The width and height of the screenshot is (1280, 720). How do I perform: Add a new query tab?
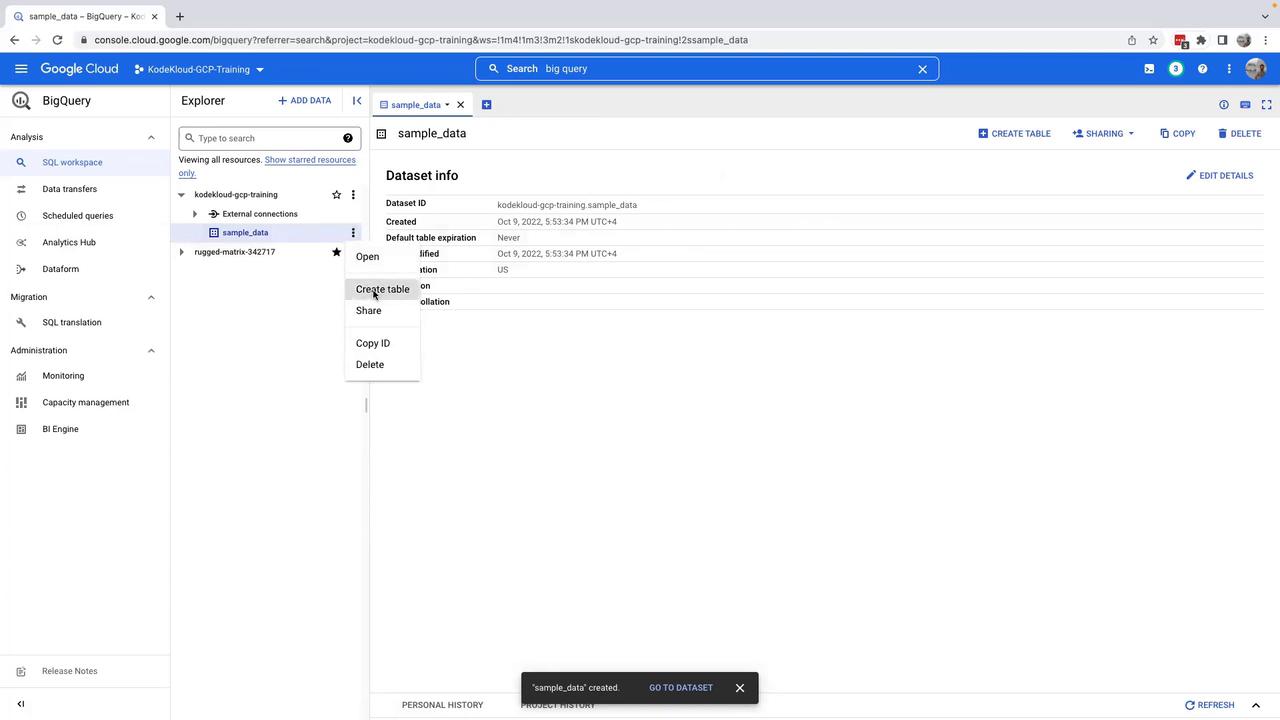pyautogui.click(x=487, y=105)
